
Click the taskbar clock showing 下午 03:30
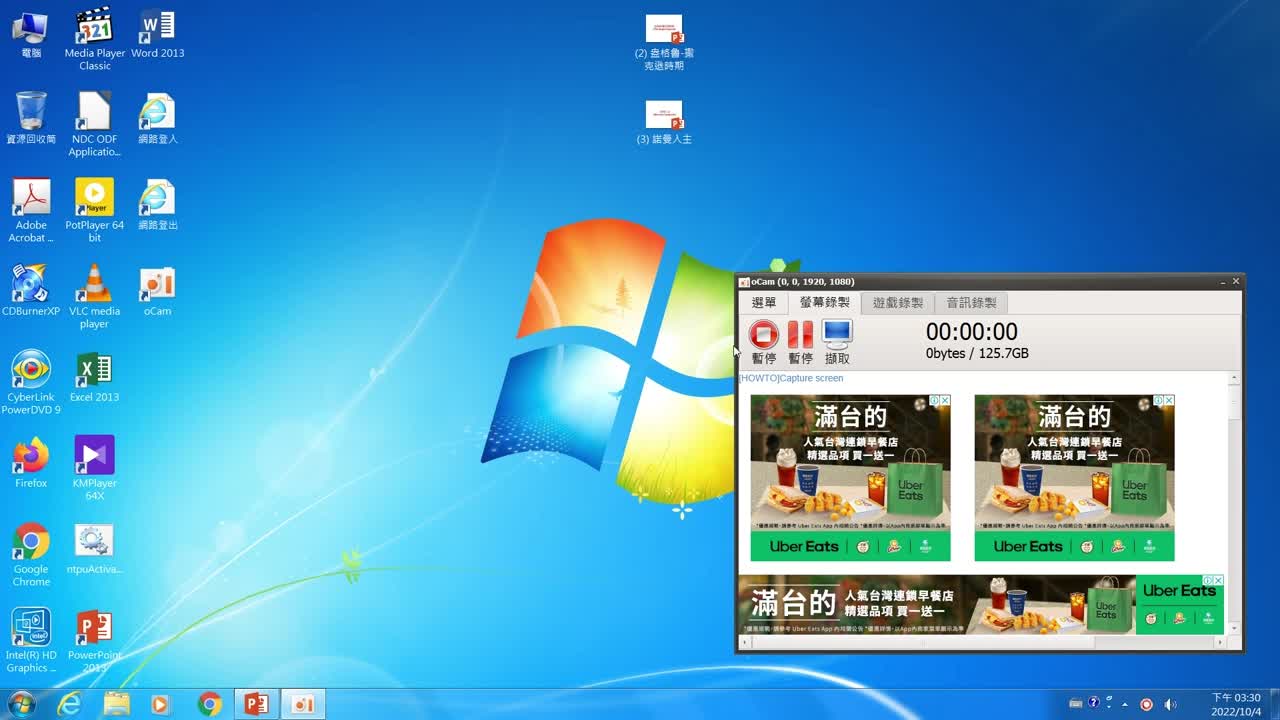click(x=1236, y=704)
